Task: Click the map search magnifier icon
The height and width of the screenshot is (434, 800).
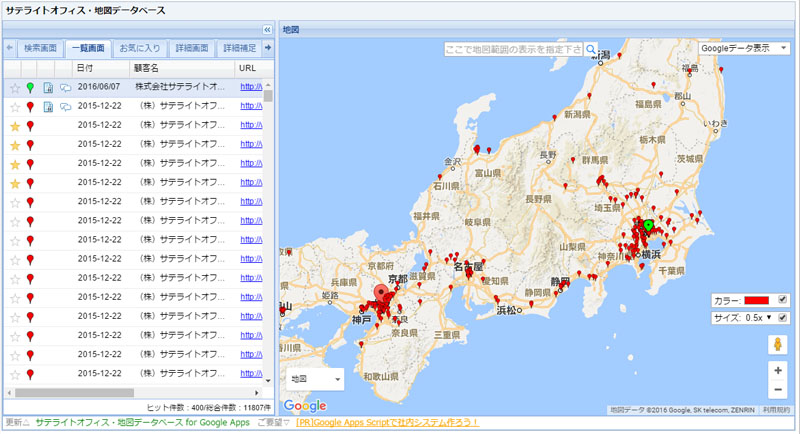Action: (x=591, y=49)
